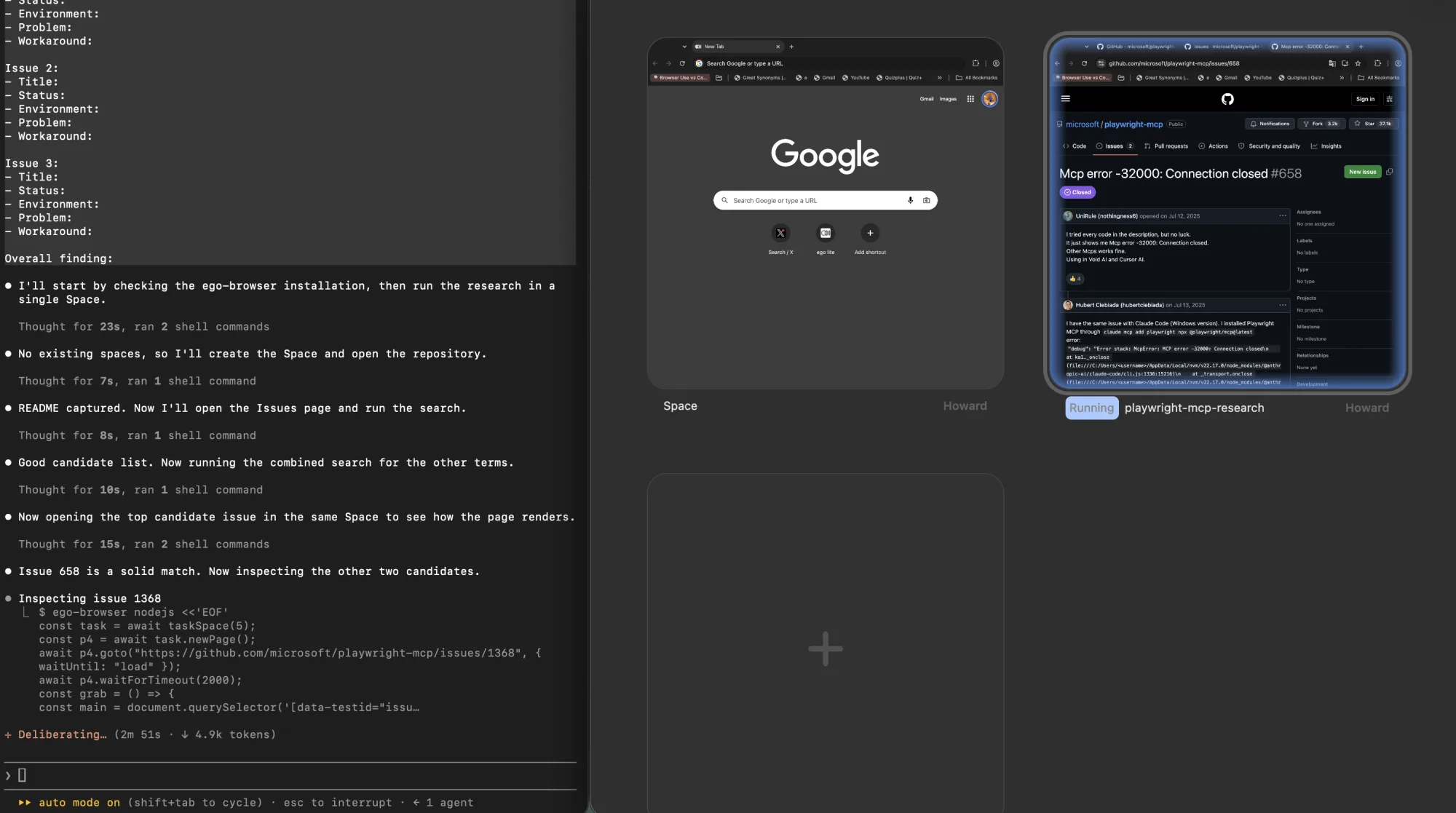This screenshot has height=813, width=1456.
Task: Switch to the 'Issues · microsoft/playwright' browser tab
Action: [1222, 47]
